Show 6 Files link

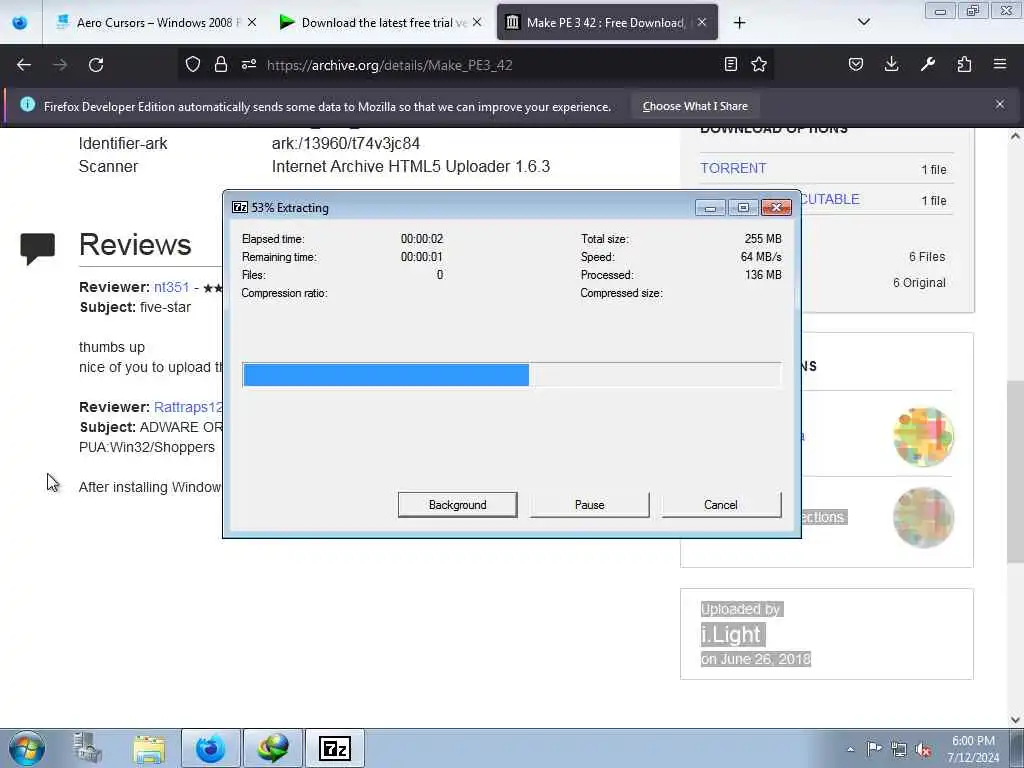click(x=927, y=257)
